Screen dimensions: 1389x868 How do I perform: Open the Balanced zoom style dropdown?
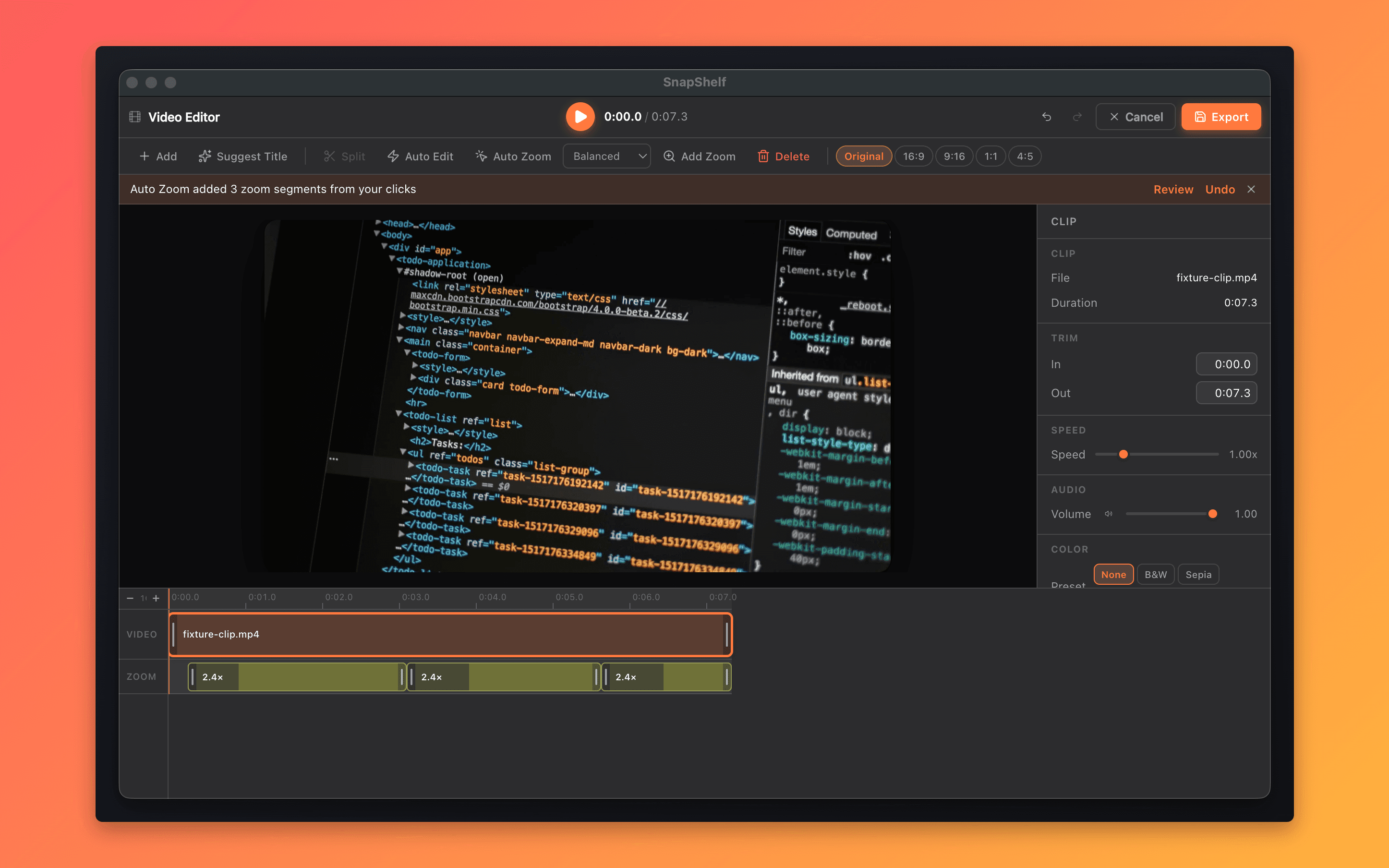pos(607,156)
